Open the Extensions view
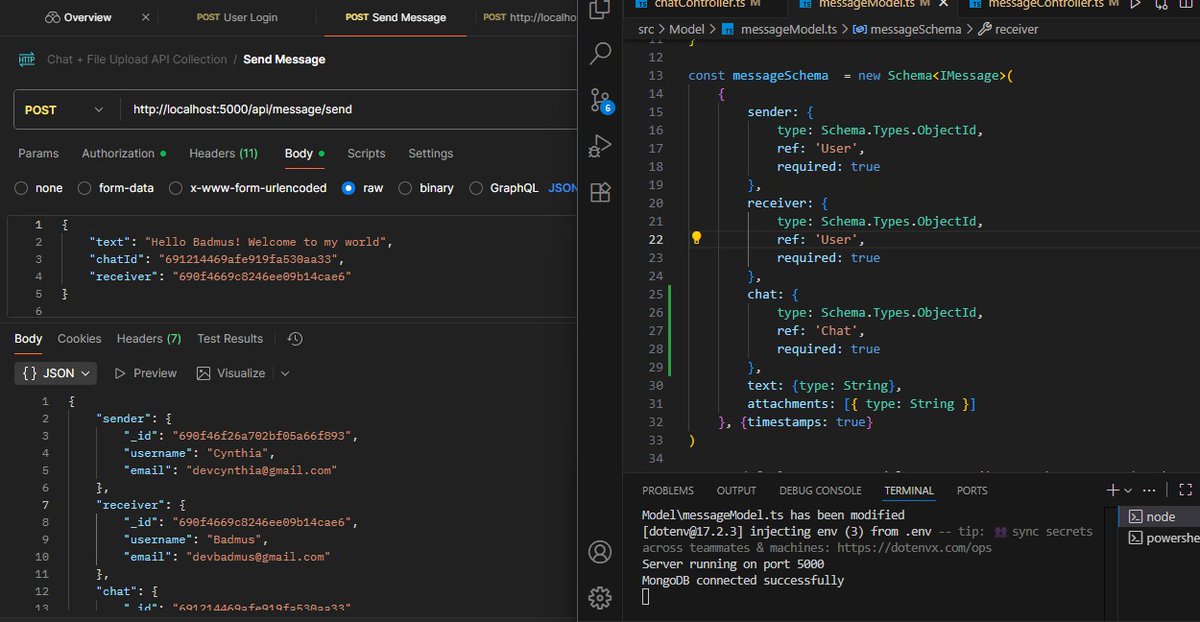The image size is (1200, 622). coord(599,192)
